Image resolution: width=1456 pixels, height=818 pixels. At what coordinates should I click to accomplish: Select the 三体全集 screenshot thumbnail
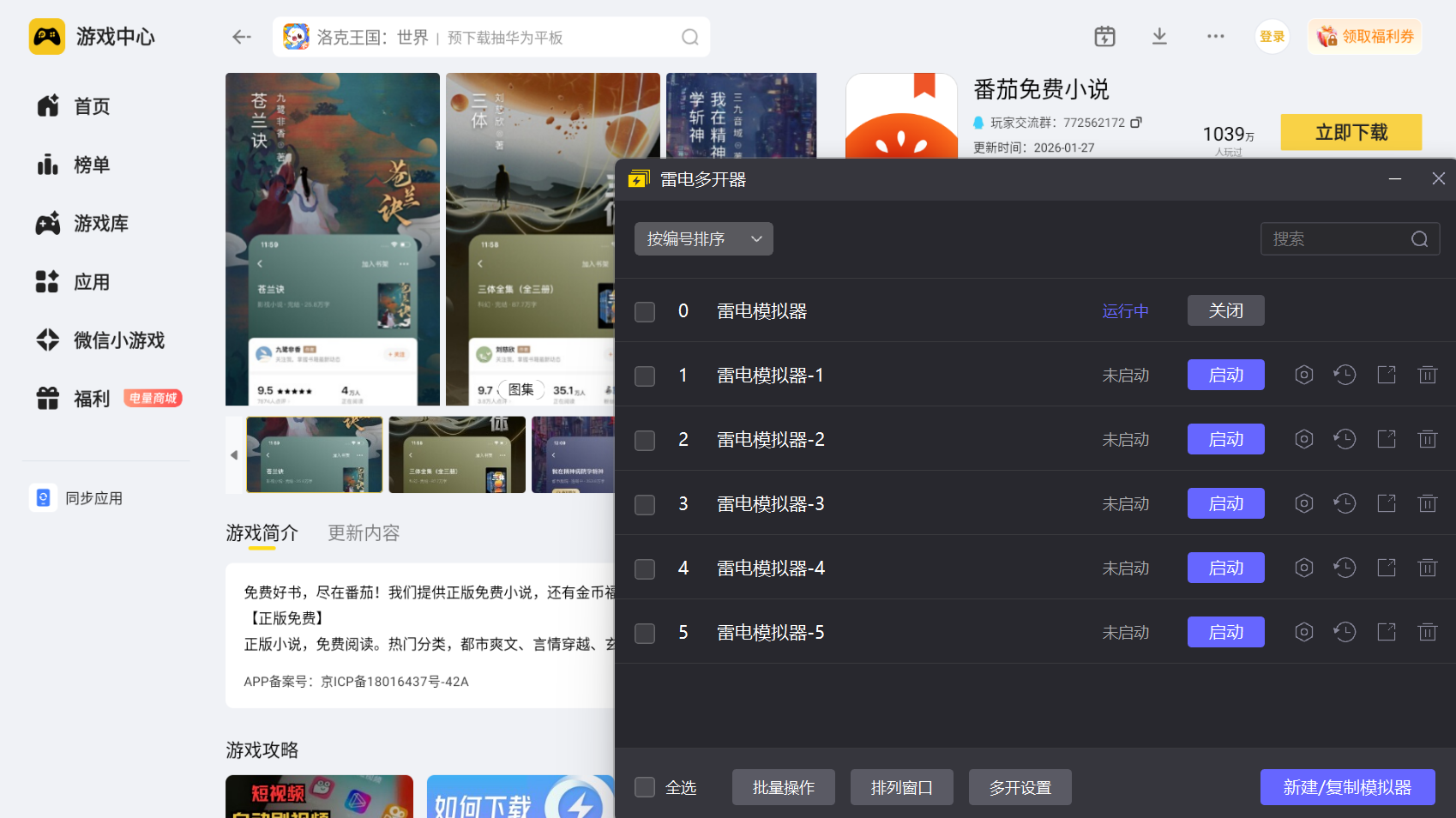457,454
